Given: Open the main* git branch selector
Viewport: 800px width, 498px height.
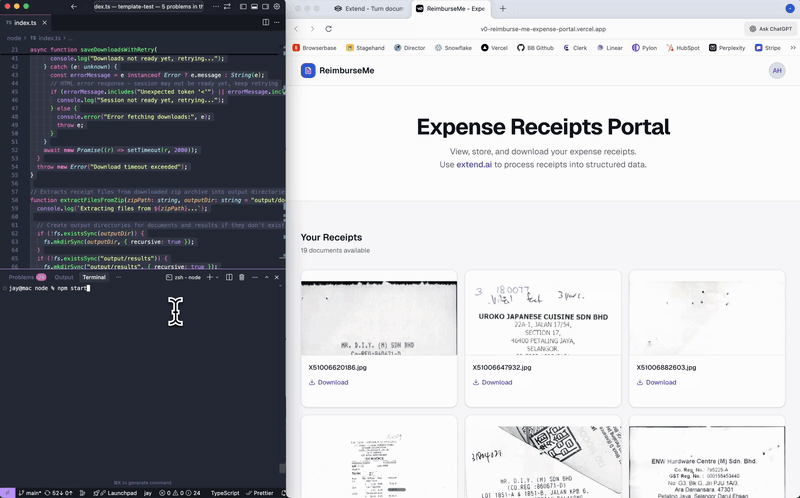Looking at the screenshot, I should coord(30,493).
